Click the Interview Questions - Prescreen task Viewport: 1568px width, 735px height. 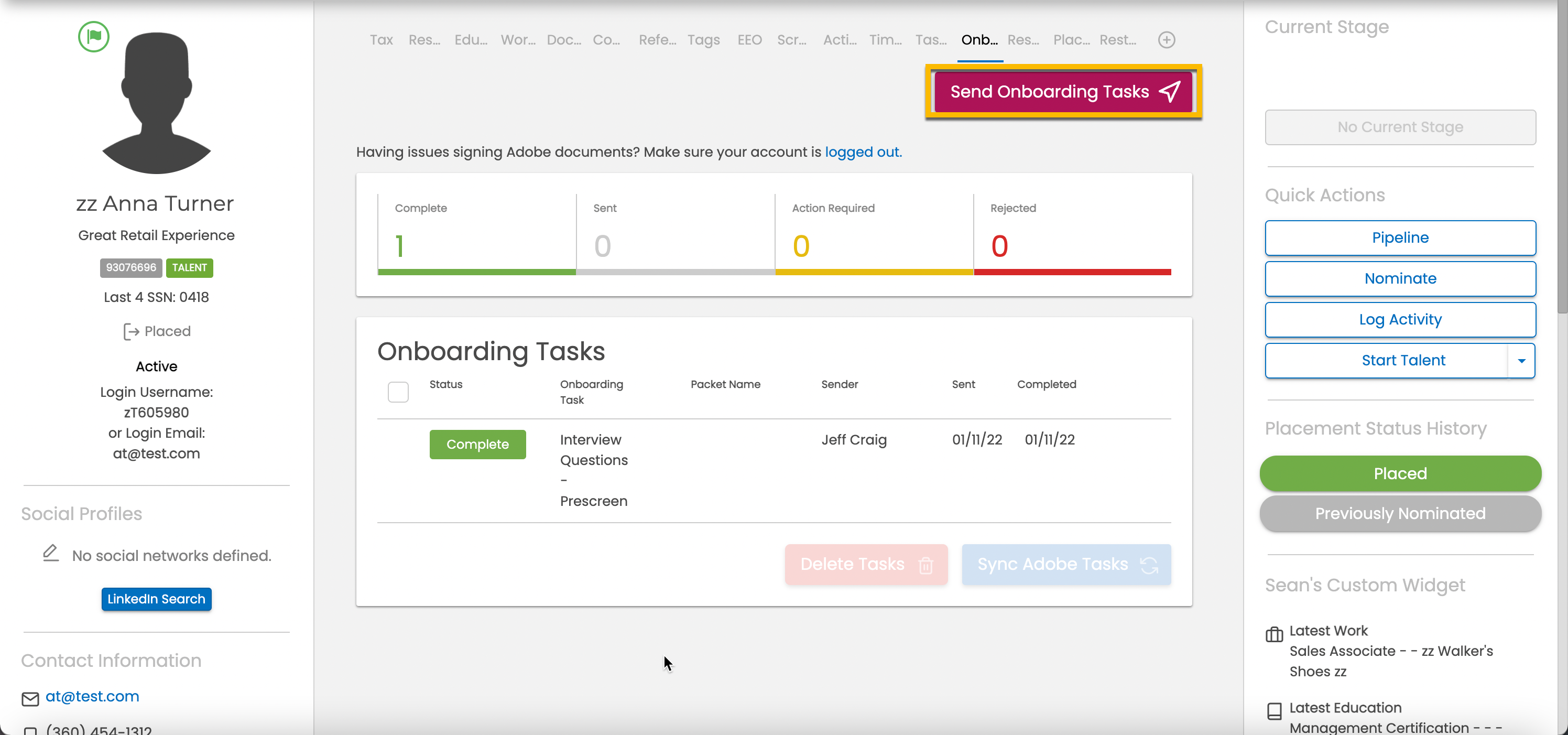click(593, 470)
